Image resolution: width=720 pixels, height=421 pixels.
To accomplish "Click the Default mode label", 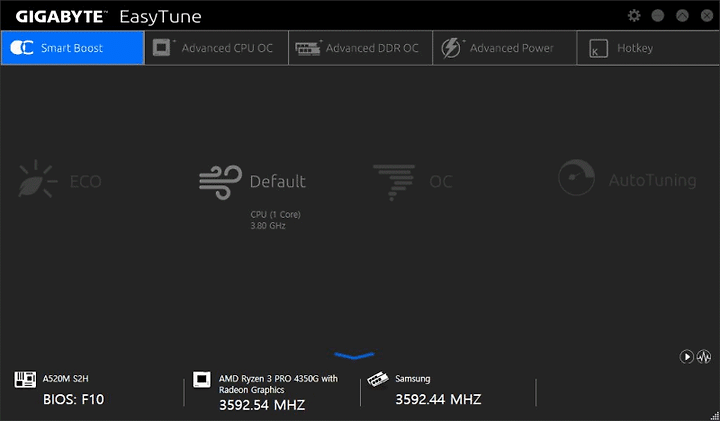I will (x=278, y=181).
